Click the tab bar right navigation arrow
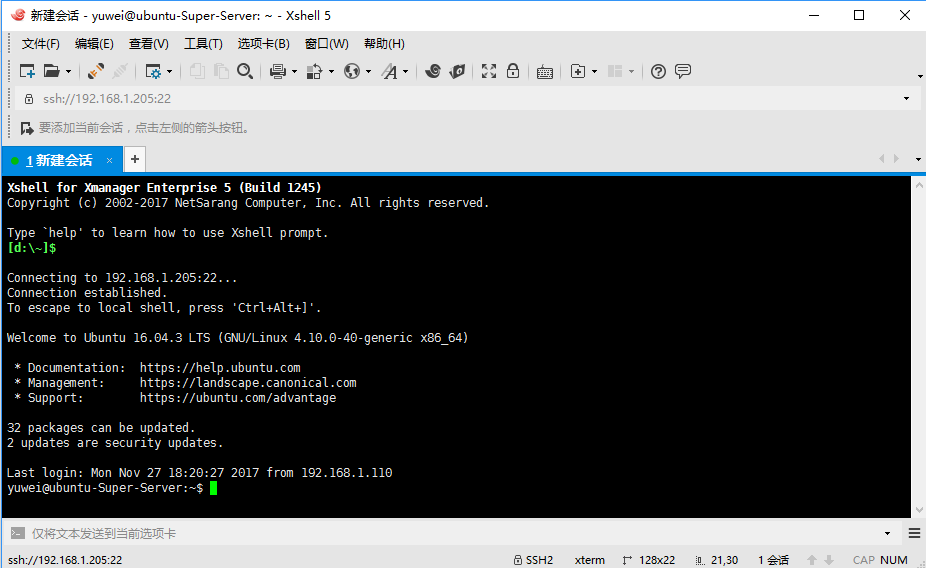Image resolution: width=926 pixels, height=568 pixels. (896, 159)
